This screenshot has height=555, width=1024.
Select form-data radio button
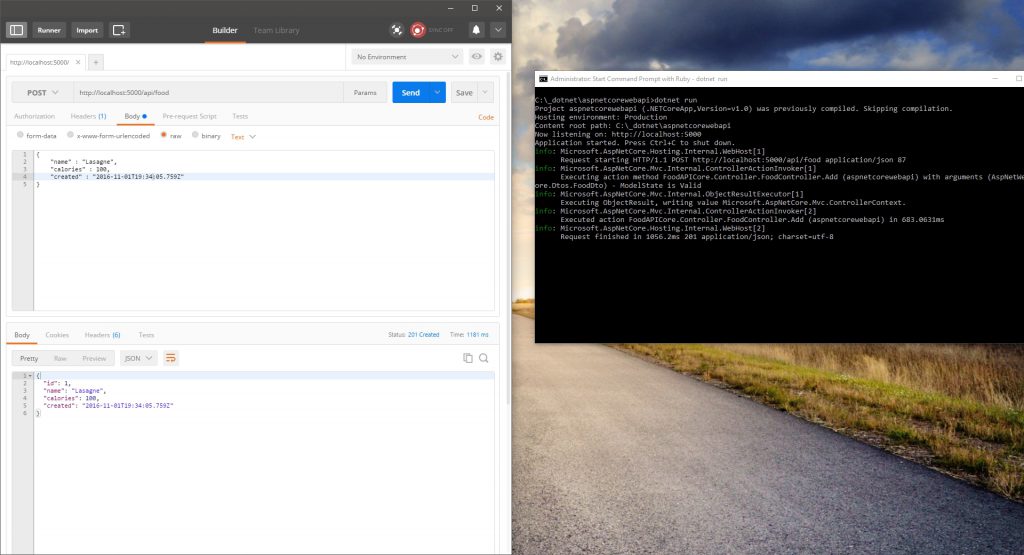pos(20,135)
